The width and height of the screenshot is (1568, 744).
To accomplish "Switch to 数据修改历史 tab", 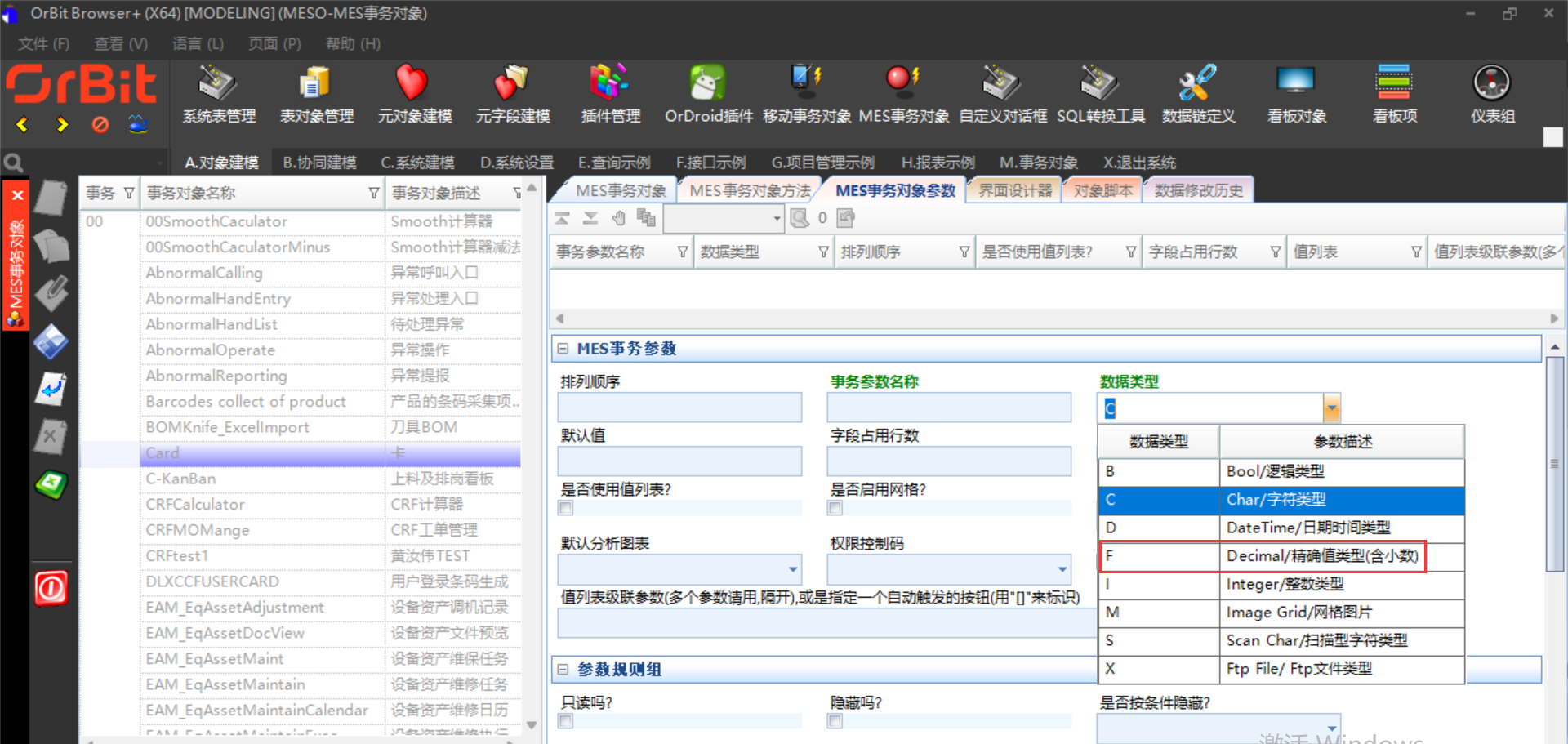I will click(1199, 190).
